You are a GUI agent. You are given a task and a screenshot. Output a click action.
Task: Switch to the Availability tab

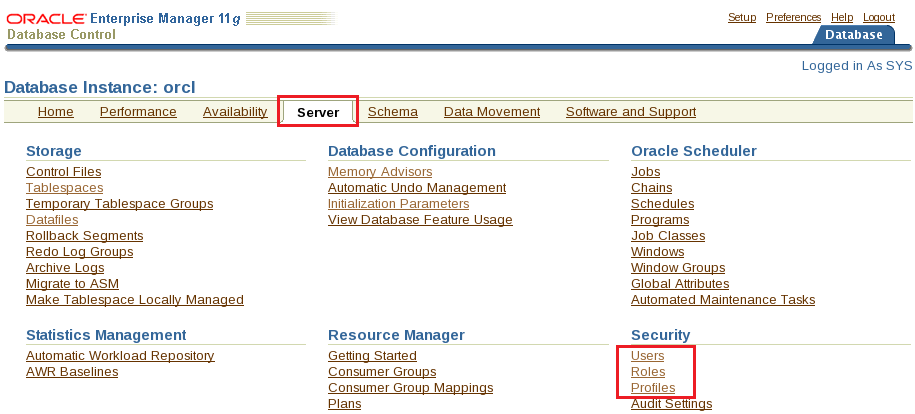click(x=235, y=112)
